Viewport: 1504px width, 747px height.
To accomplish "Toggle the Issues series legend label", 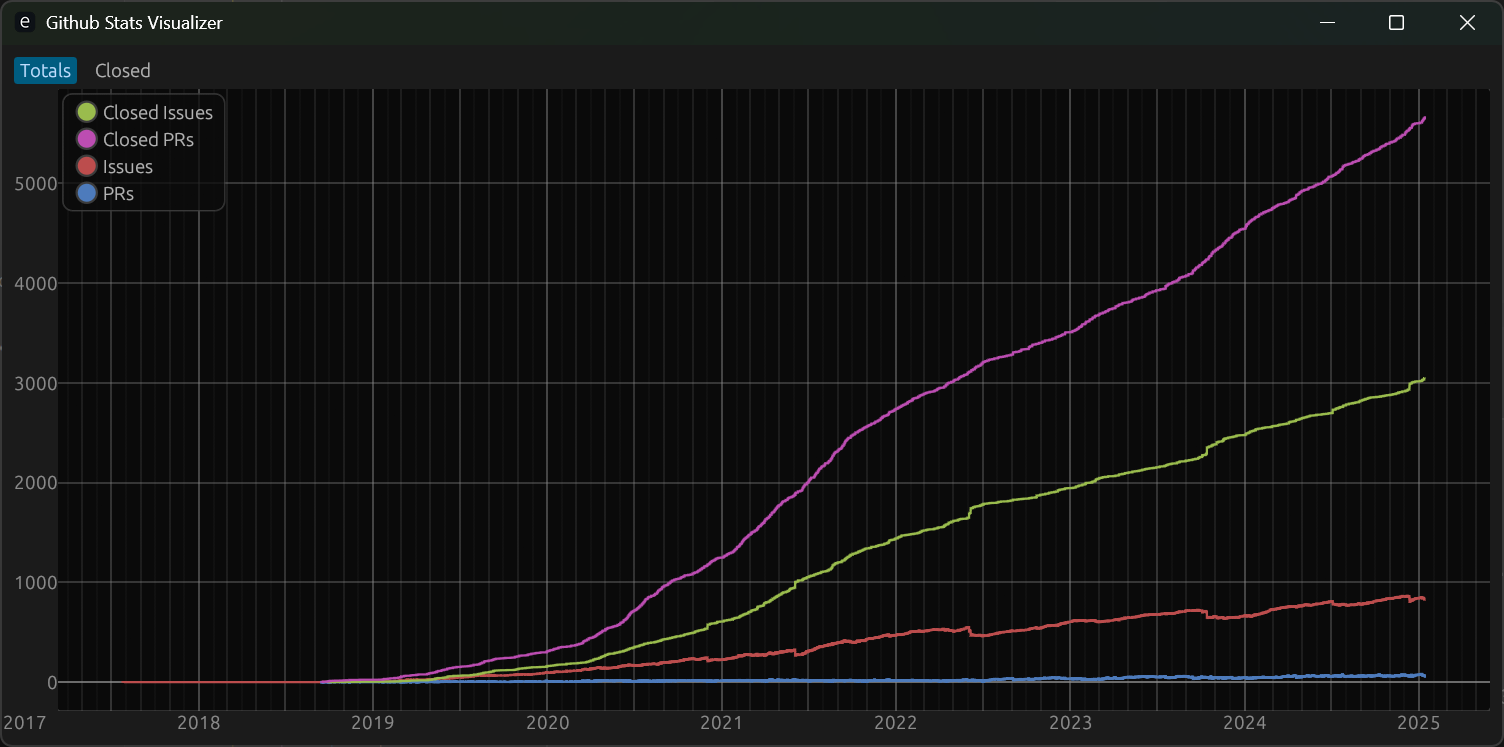I will (x=128, y=166).
